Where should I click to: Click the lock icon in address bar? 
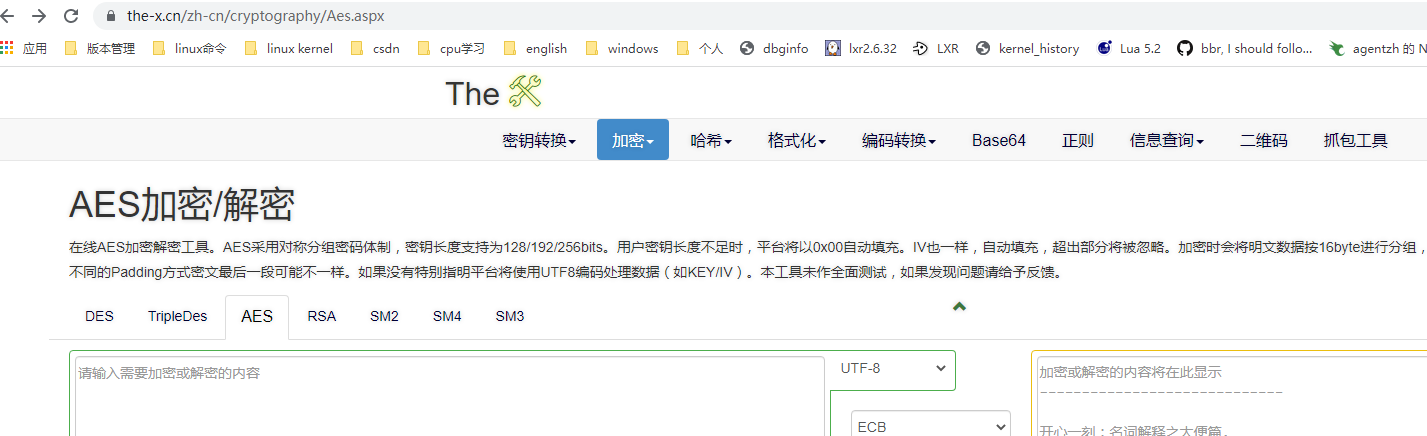pos(111,16)
